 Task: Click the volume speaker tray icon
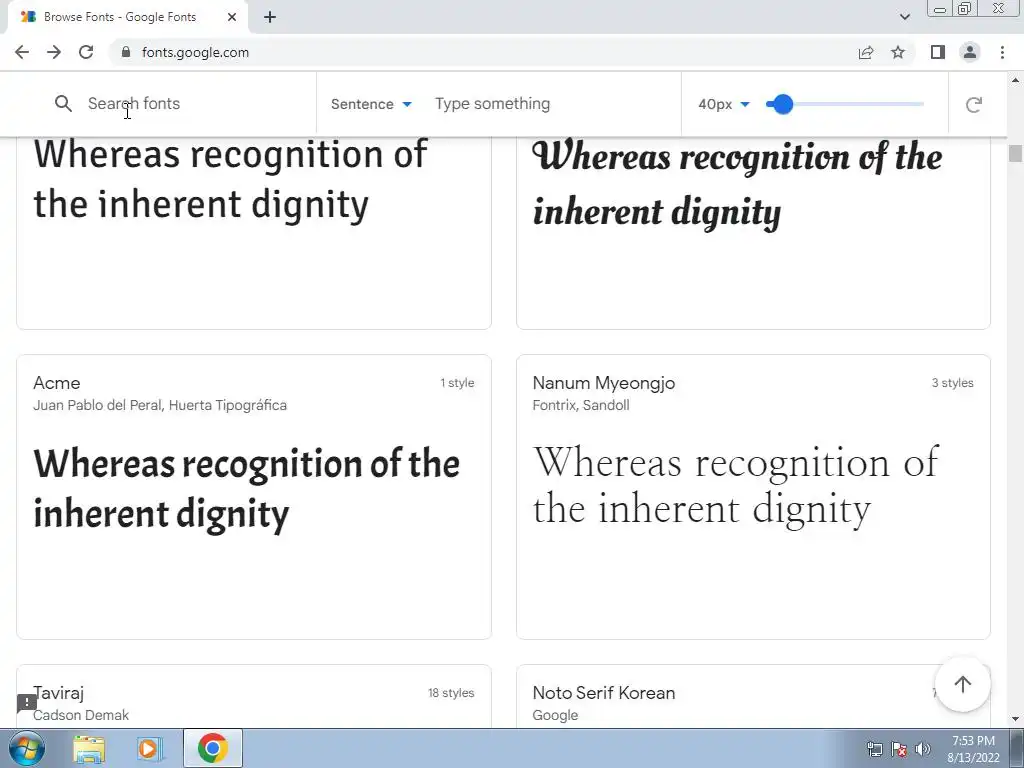(x=923, y=749)
